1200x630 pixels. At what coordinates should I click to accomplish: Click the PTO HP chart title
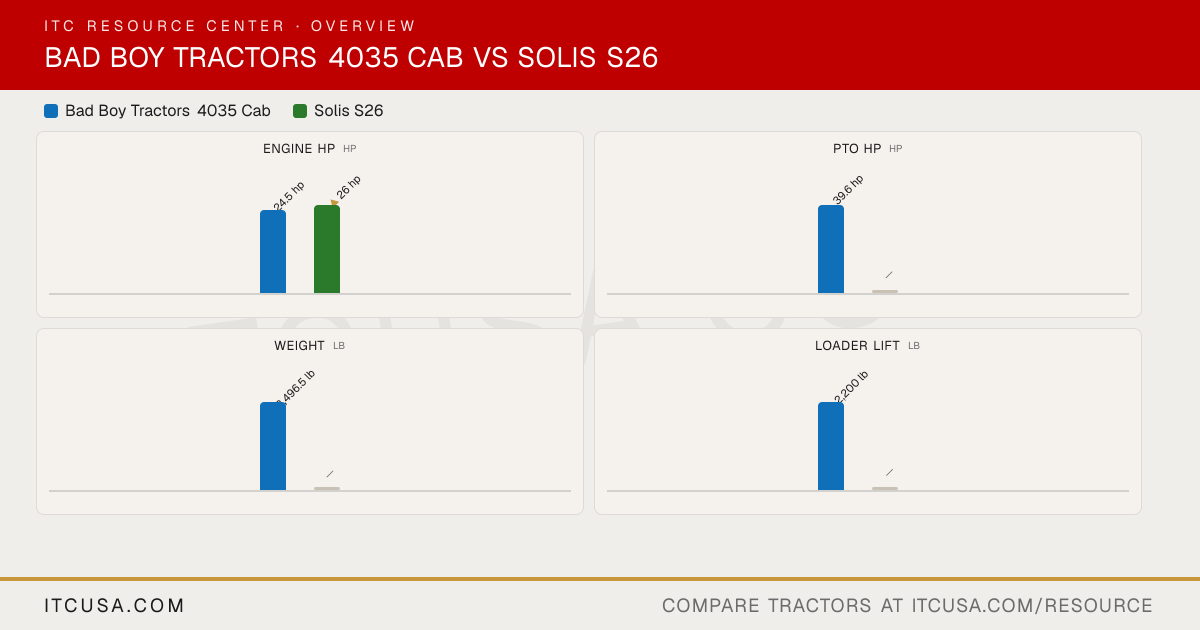857,149
